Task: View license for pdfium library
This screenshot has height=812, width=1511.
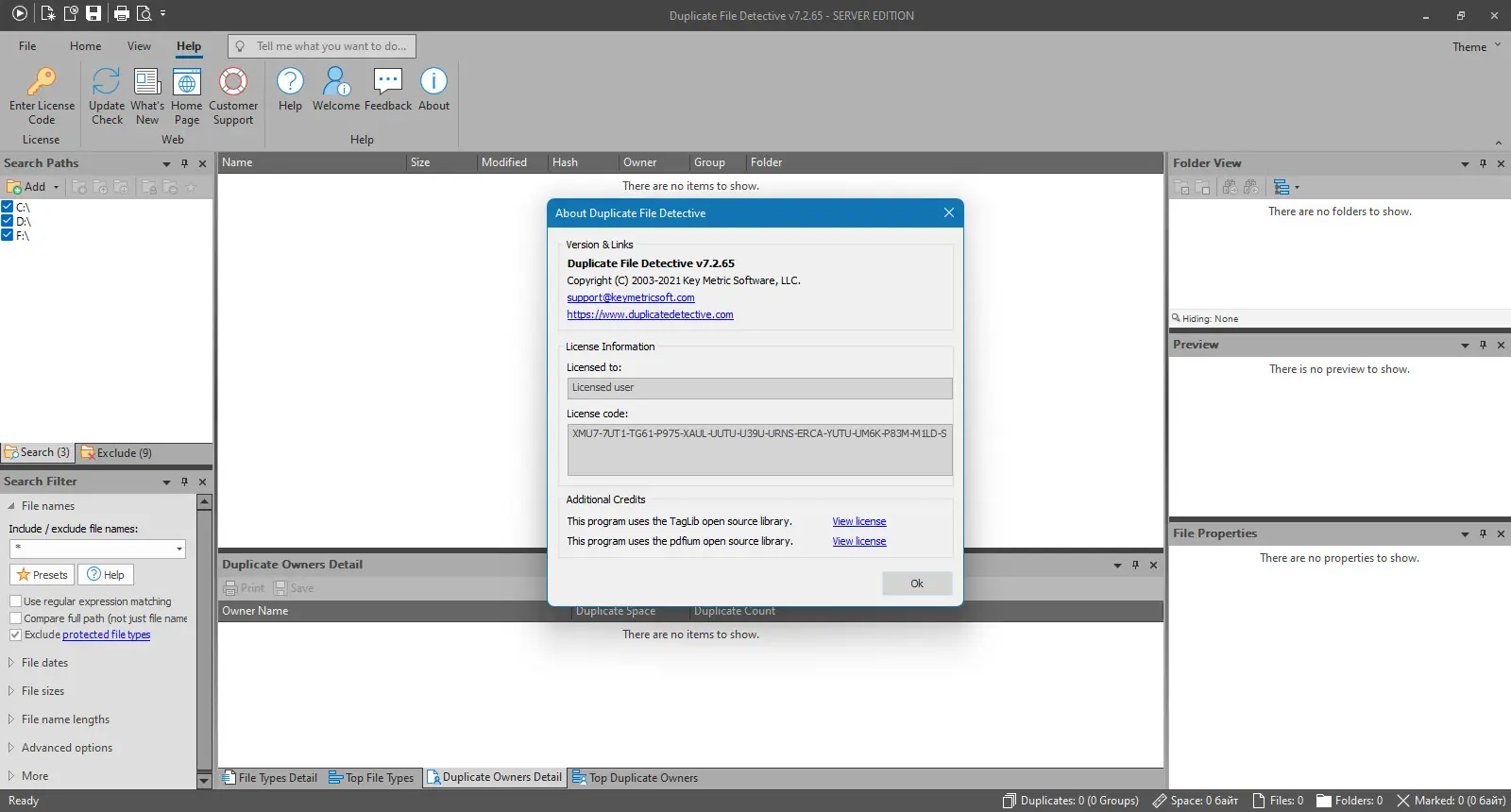Action: (859, 541)
